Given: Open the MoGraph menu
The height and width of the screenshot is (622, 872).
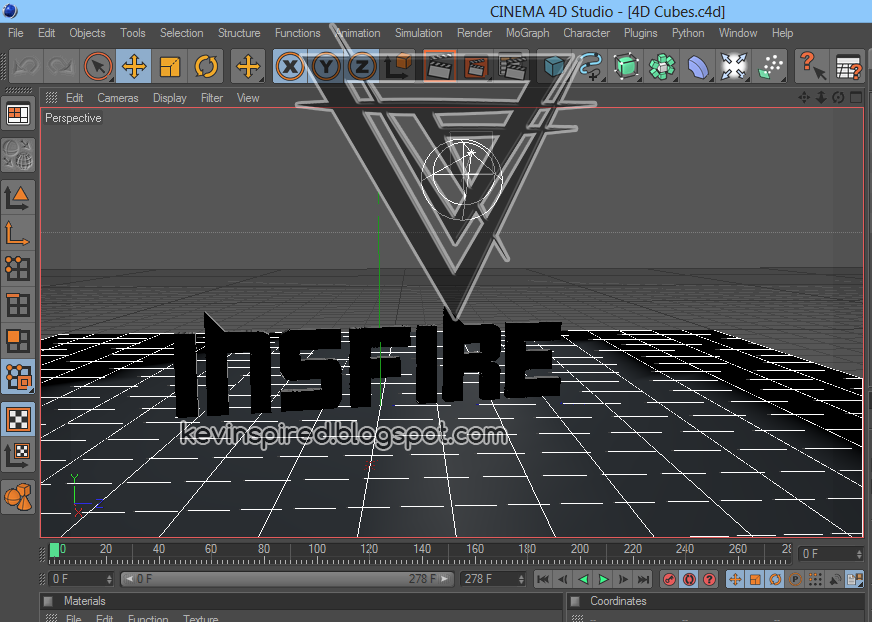Looking at the screenshot, I should tap(528, 33).
